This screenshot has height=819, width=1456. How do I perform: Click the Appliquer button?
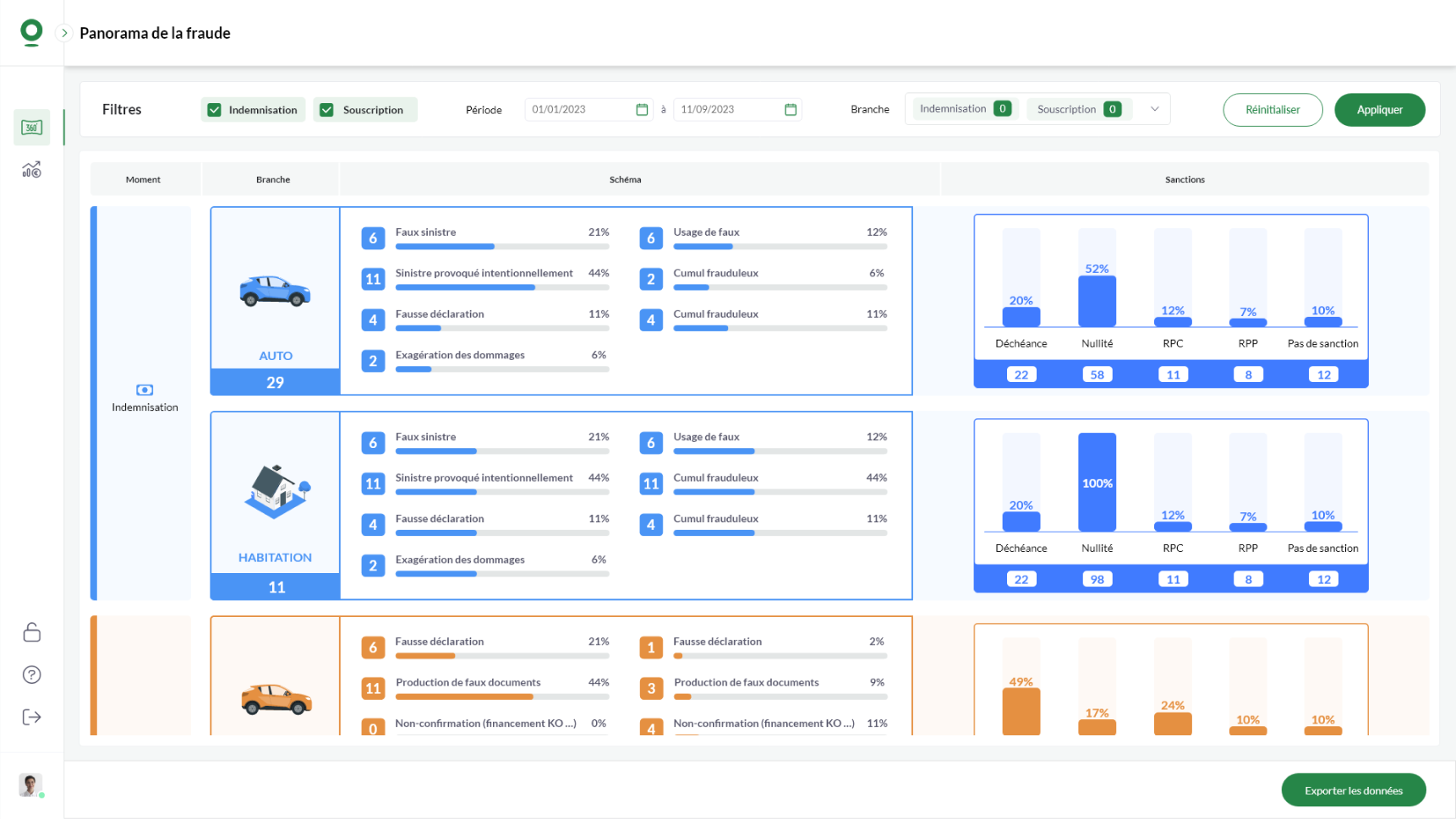(1379, 110)
